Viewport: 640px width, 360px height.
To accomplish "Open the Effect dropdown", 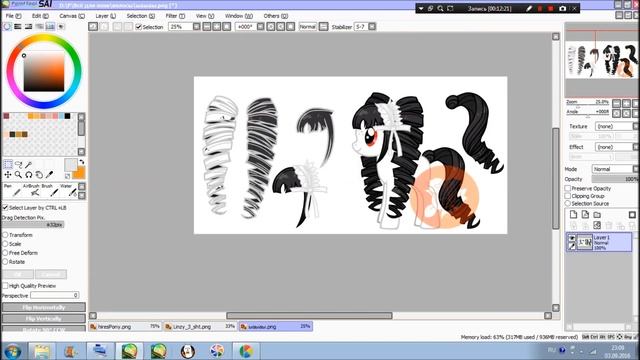I will tap(616, 147).
